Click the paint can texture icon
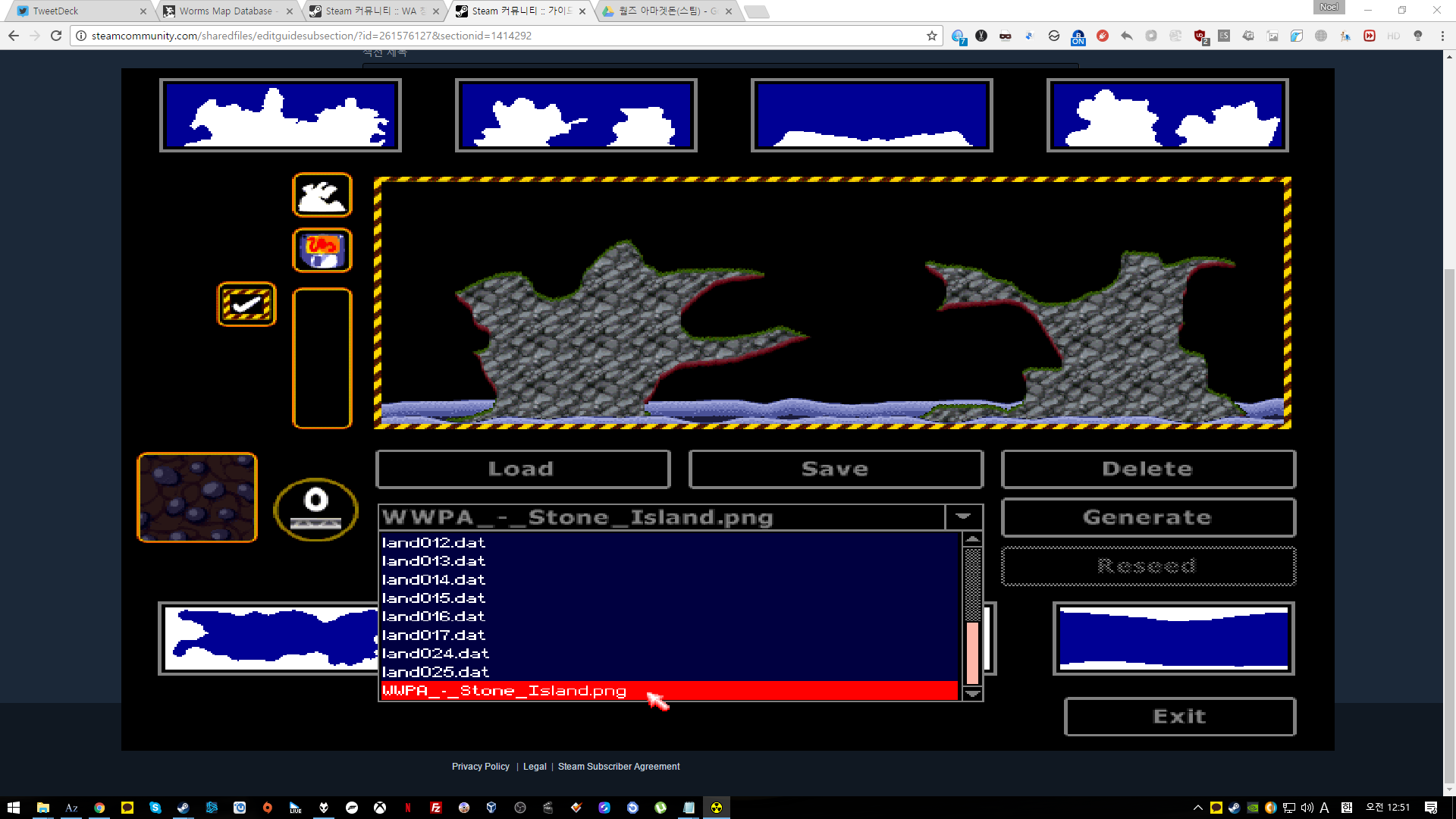Viewport: 1456px width, 819px height. coord(322,250)
